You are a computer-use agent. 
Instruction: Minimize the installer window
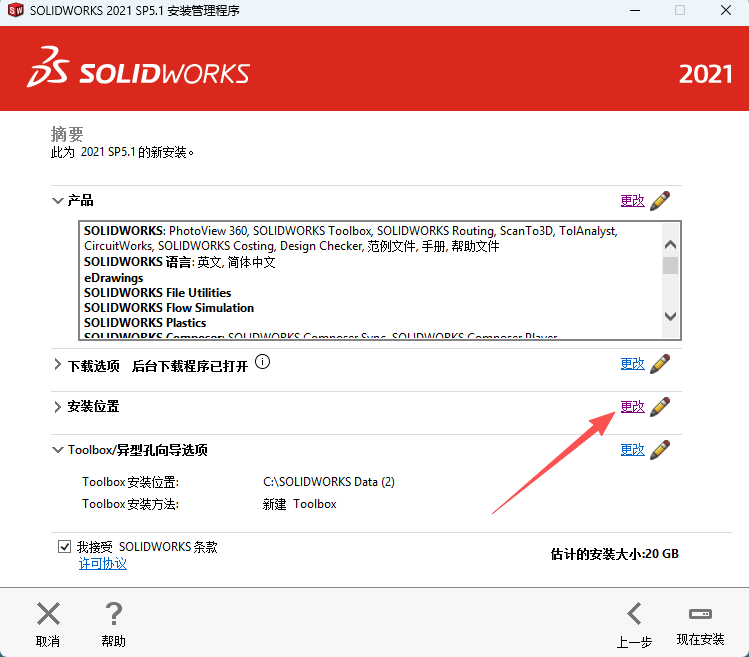click(x=635, y=10)
